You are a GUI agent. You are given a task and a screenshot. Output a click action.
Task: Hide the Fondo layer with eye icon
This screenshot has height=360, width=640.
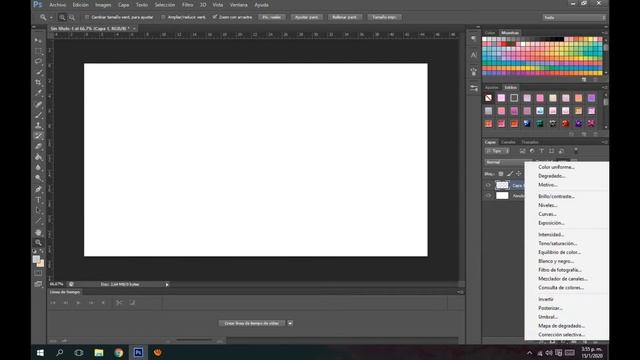click(x=488, y=196)
